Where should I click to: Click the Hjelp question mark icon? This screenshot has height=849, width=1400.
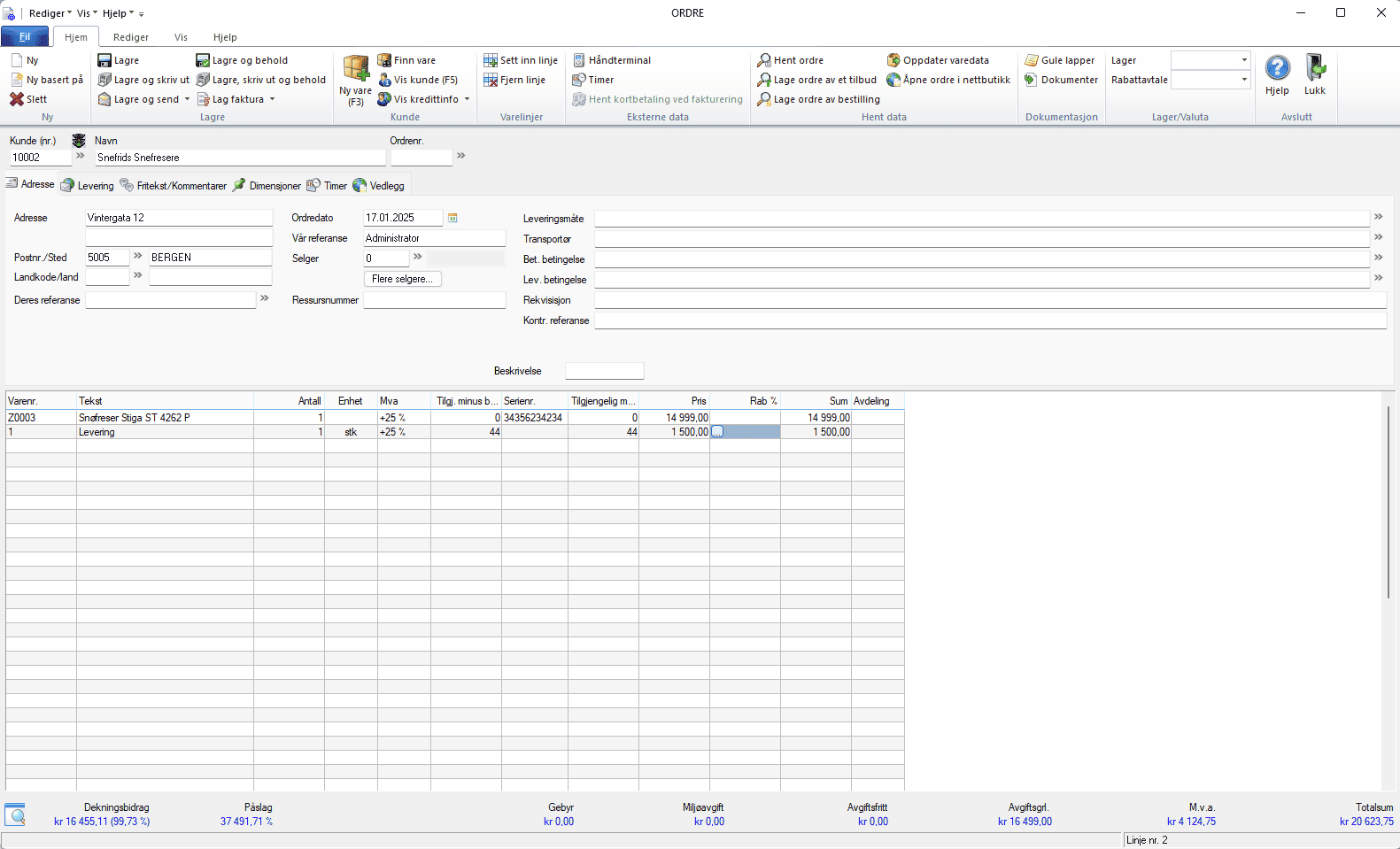point(1277,68)
